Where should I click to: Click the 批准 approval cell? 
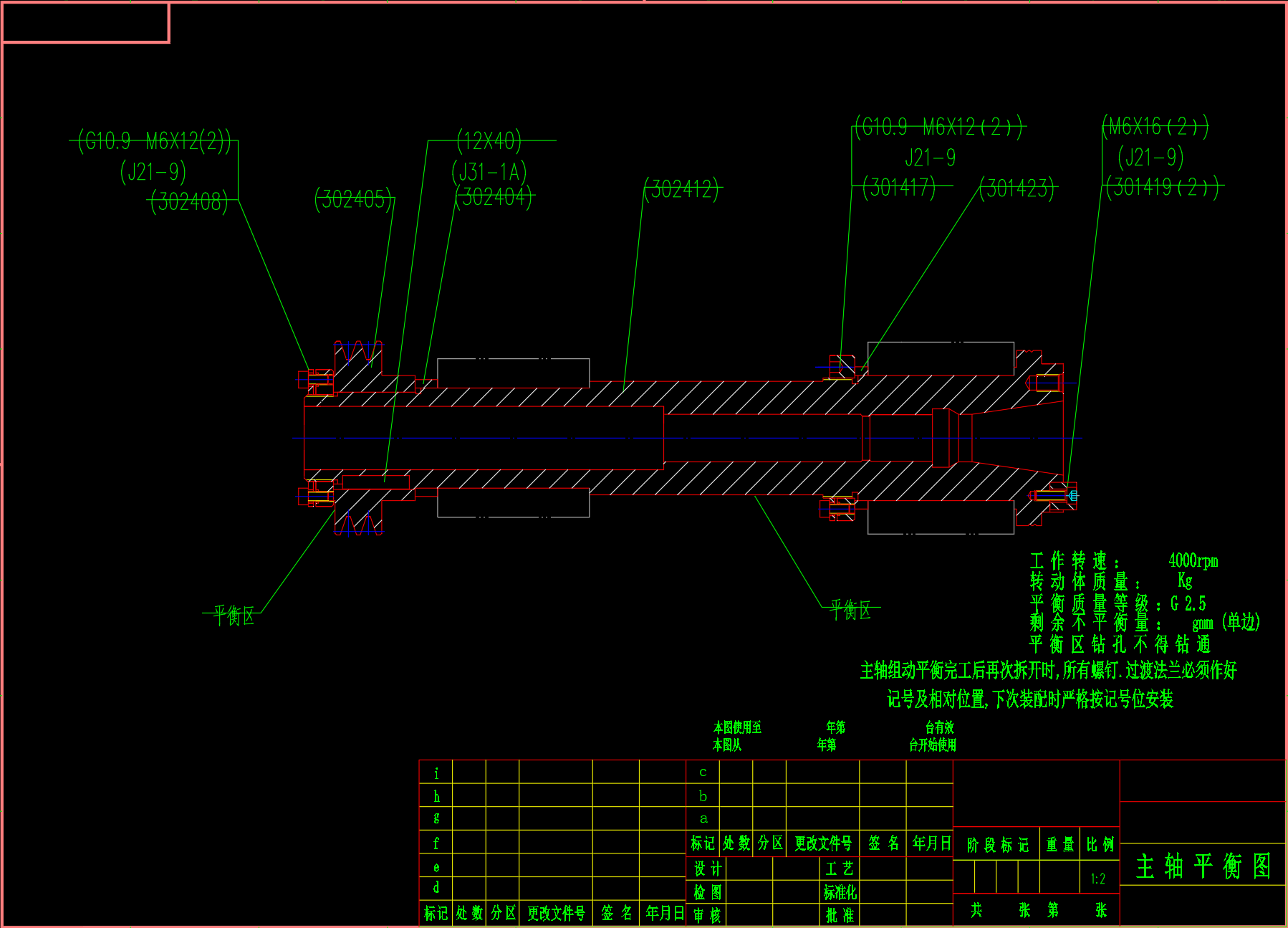click(x=840, y=914)
